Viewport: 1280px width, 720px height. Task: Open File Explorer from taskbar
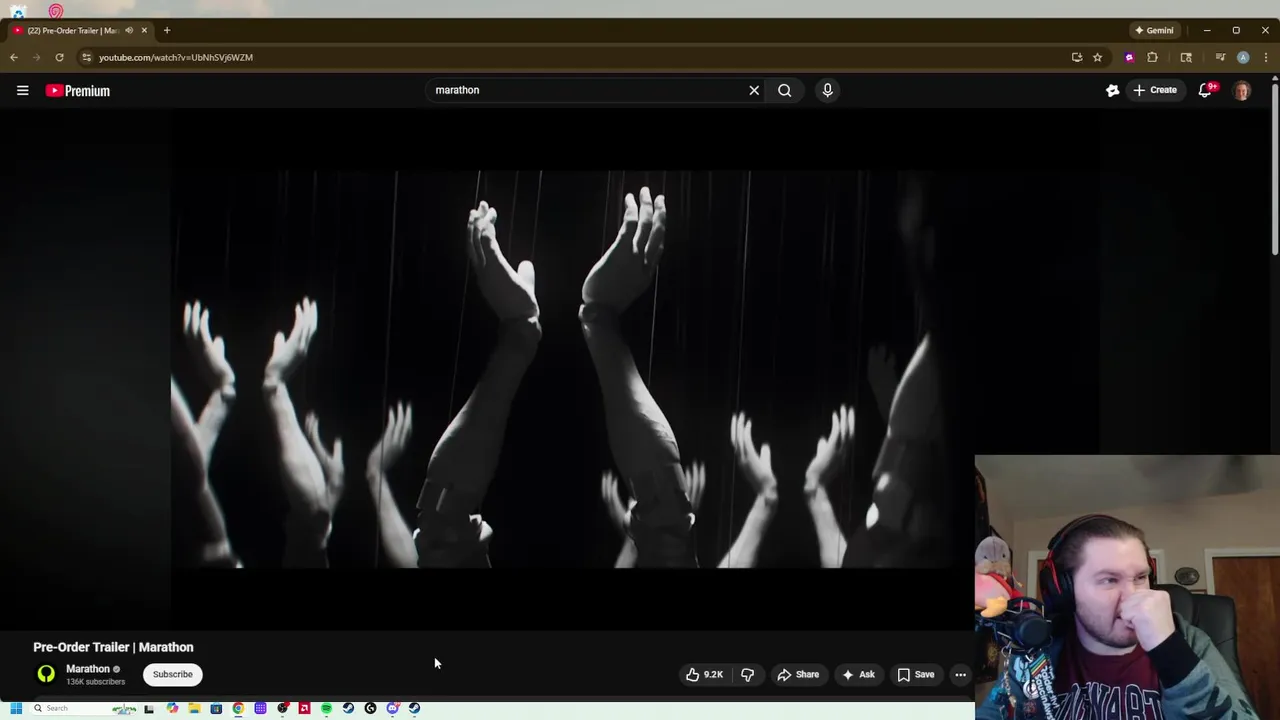tap(194, 708)
